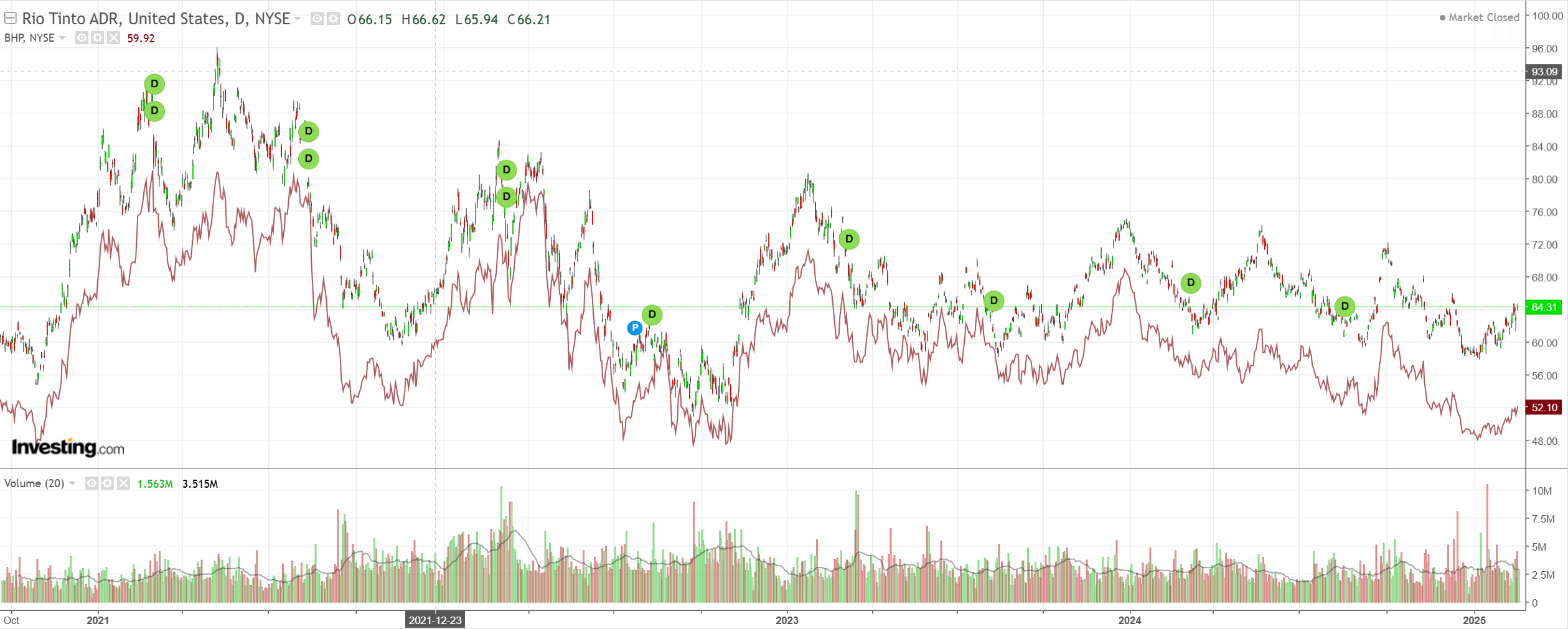Click the 2025 label on time axis

coord(1475,620)
